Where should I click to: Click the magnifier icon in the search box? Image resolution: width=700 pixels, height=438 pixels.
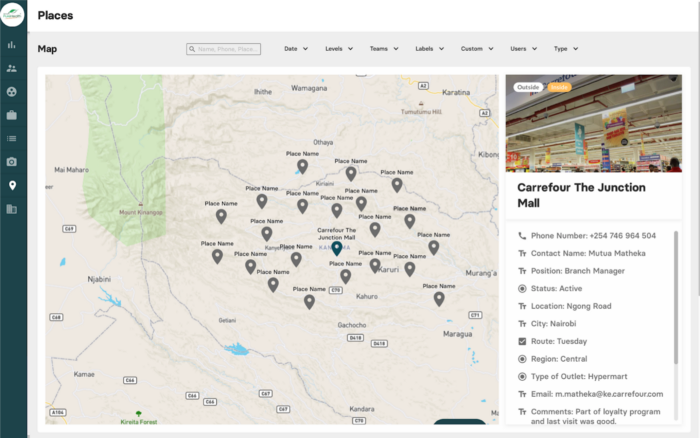click(x=192, y=49)
